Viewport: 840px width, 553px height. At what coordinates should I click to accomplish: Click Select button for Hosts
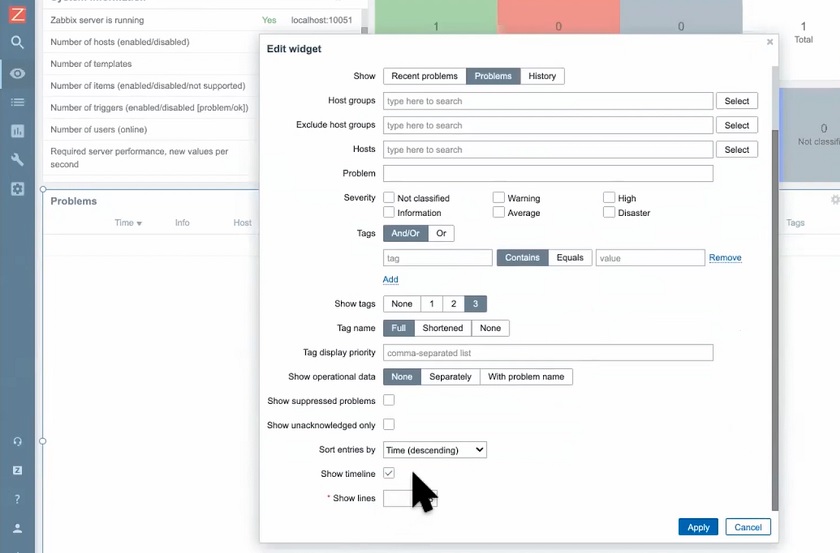(737, 150)
